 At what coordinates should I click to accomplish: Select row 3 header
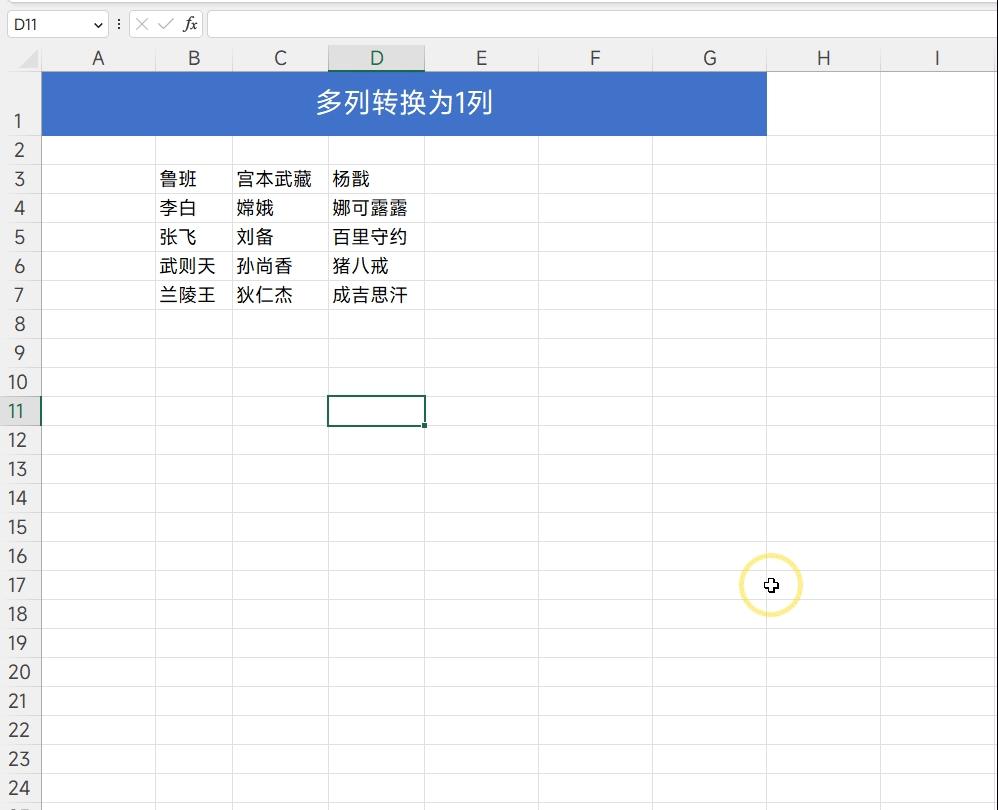point(17,179)
